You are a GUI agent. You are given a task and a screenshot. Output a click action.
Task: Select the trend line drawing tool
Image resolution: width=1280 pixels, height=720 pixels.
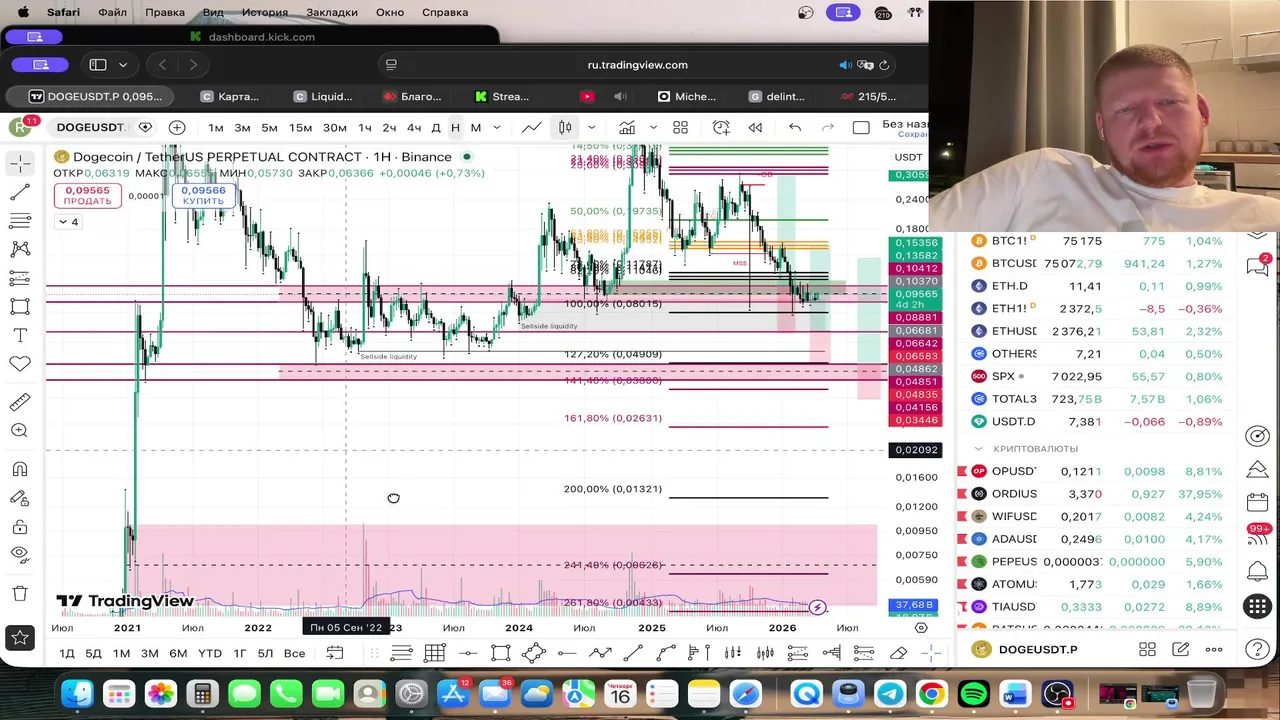coord(20,192)
